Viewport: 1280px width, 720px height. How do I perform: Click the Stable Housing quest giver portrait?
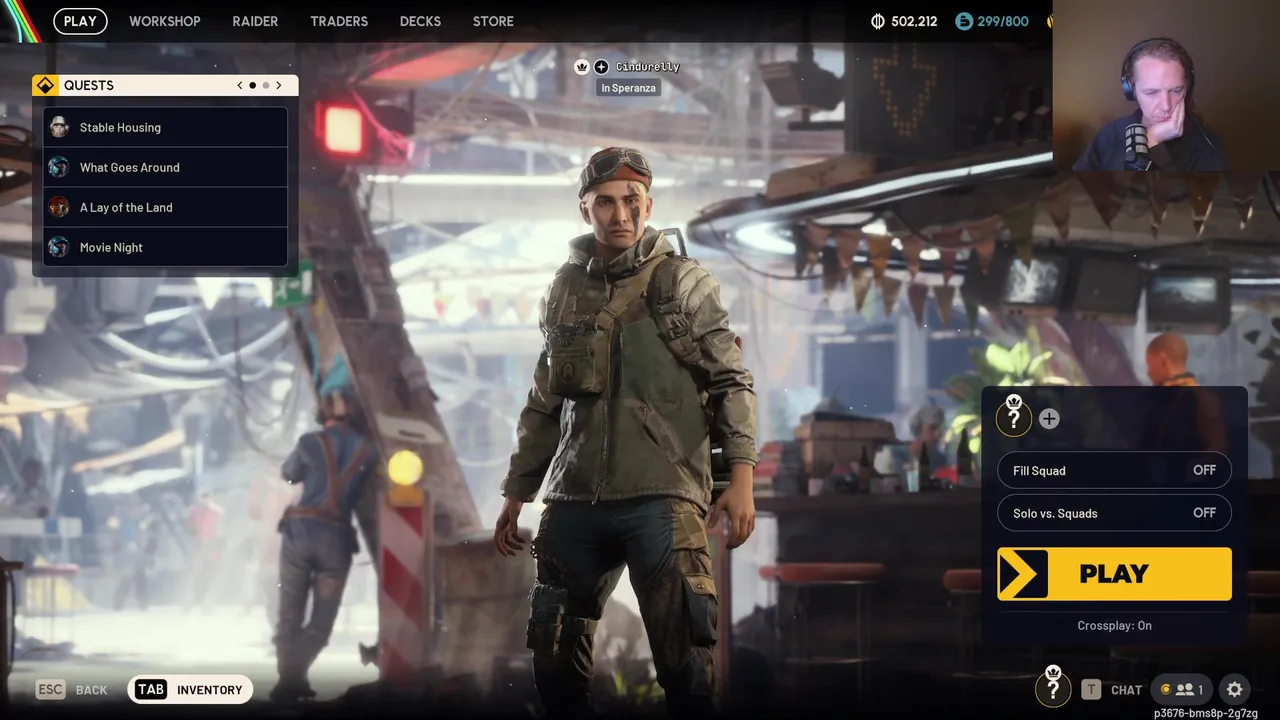59,127
